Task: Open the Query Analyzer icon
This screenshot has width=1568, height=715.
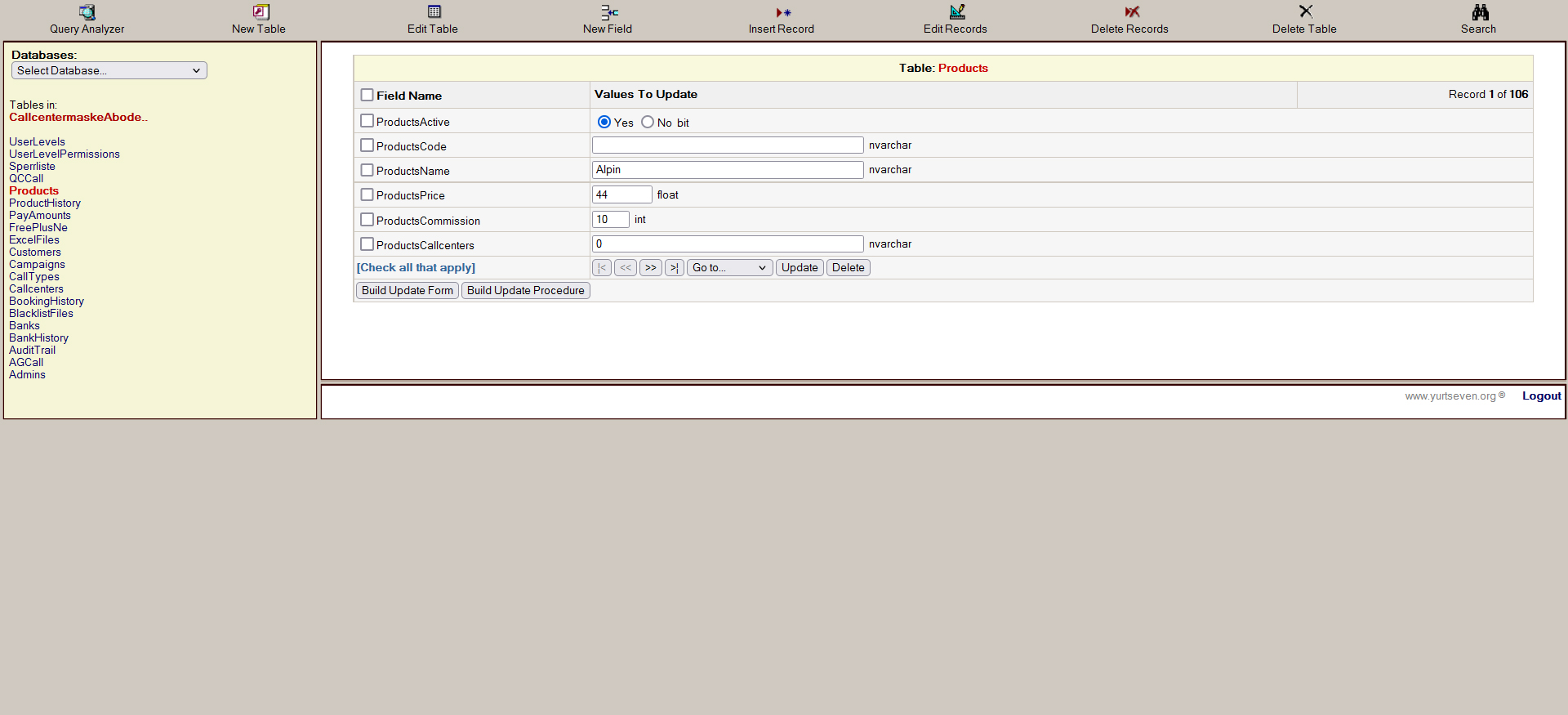Action: 87,12
